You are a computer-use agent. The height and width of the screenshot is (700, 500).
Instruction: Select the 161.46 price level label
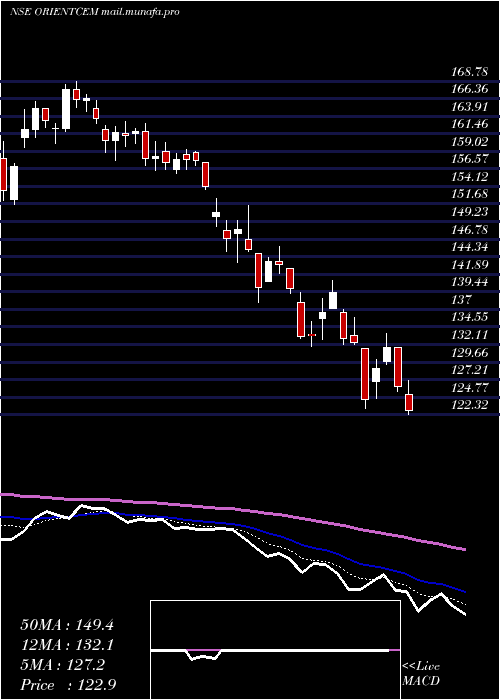pyautogui.click(x=469, y=124)
